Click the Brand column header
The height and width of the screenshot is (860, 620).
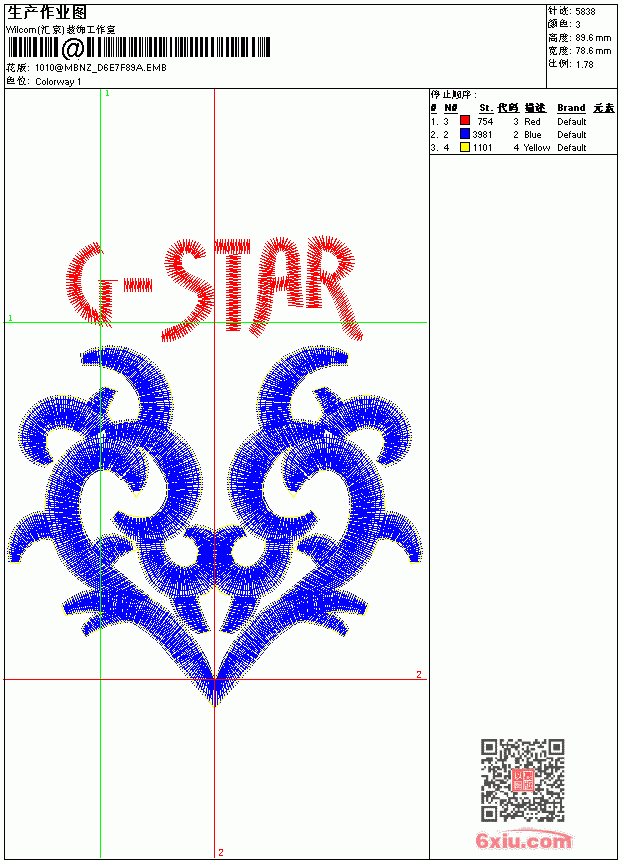tap(571, 108)
